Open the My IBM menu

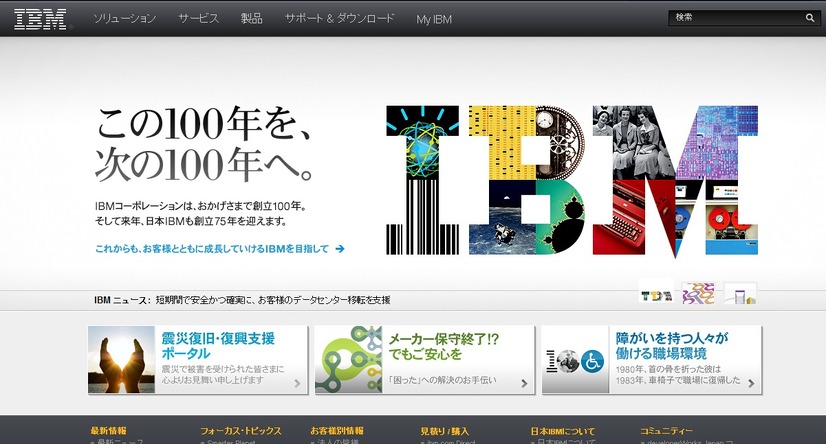[x=434, y=19]
